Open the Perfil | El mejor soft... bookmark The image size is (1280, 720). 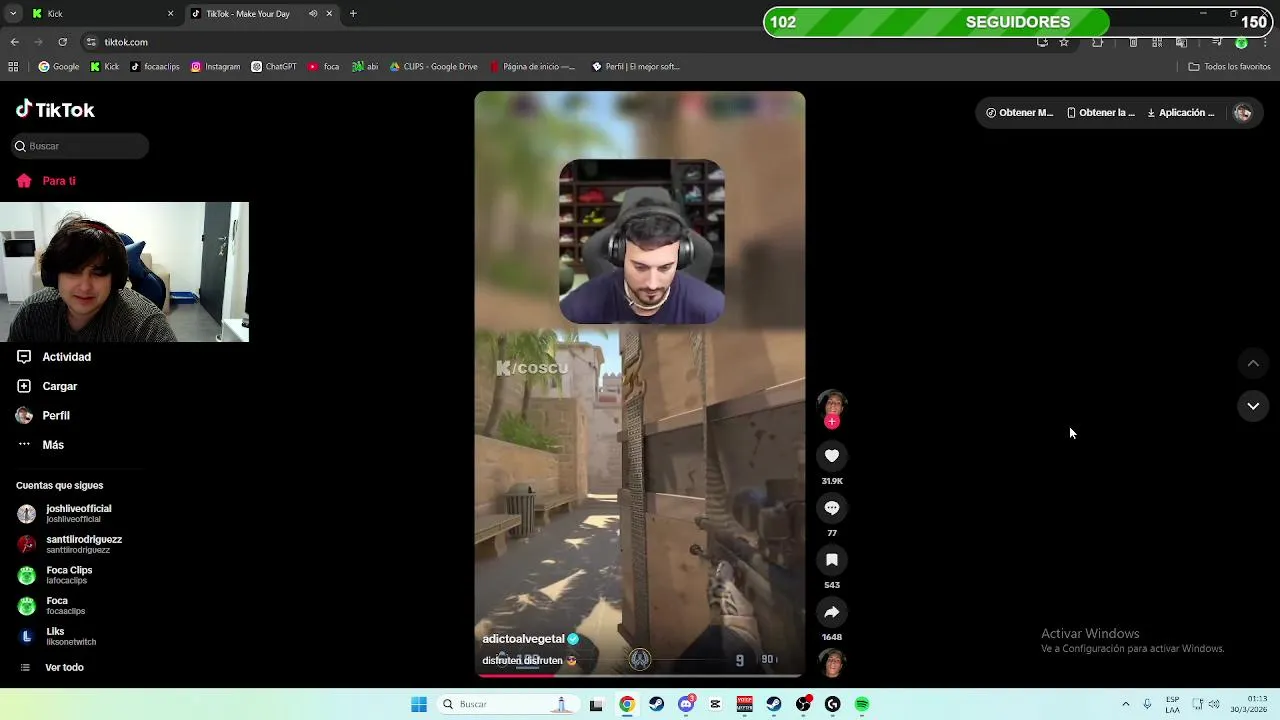pos(636,67)
